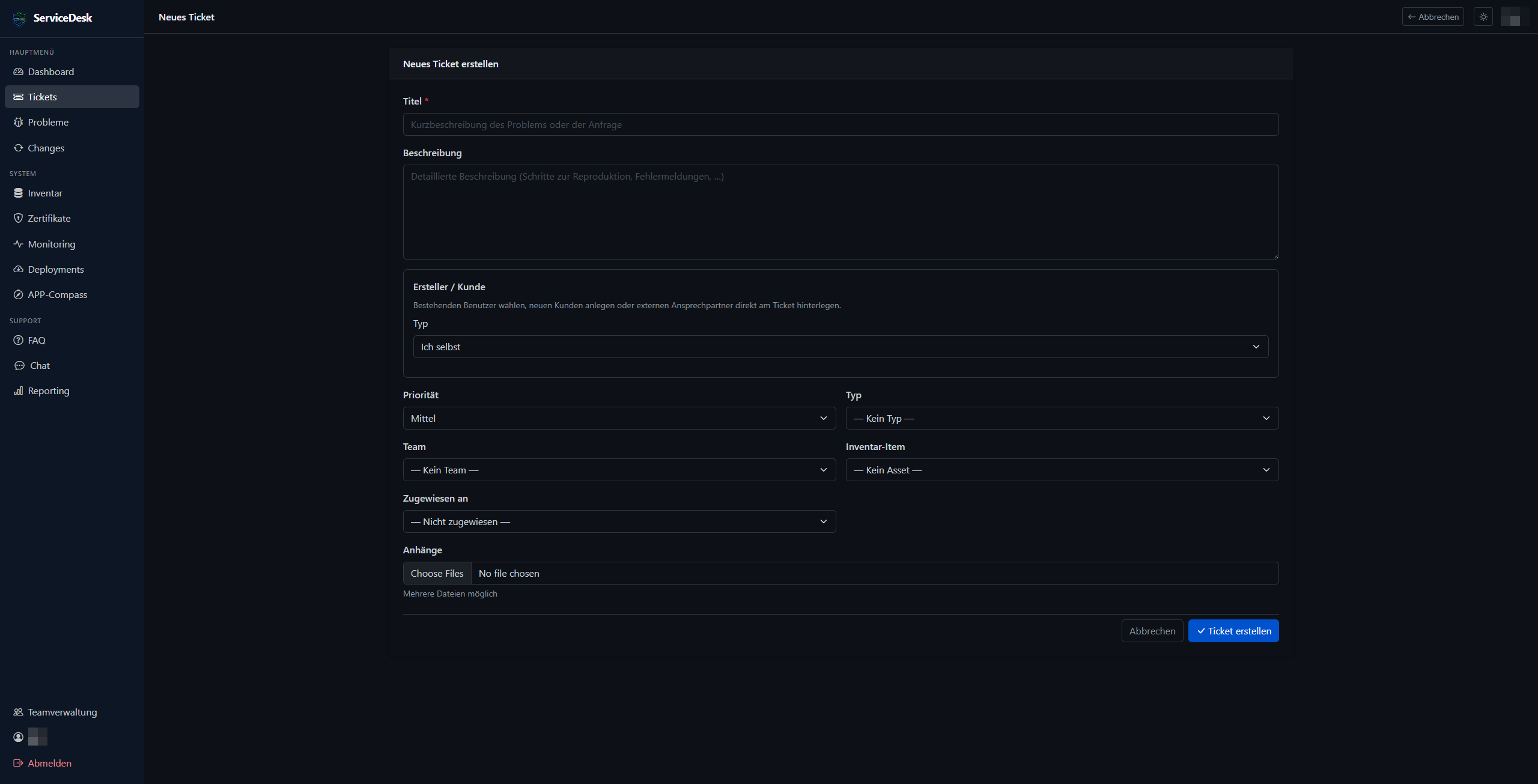The image size is (1538, 784).
Task: Click the Zertifikate shield icon
Action: (18, 218)
